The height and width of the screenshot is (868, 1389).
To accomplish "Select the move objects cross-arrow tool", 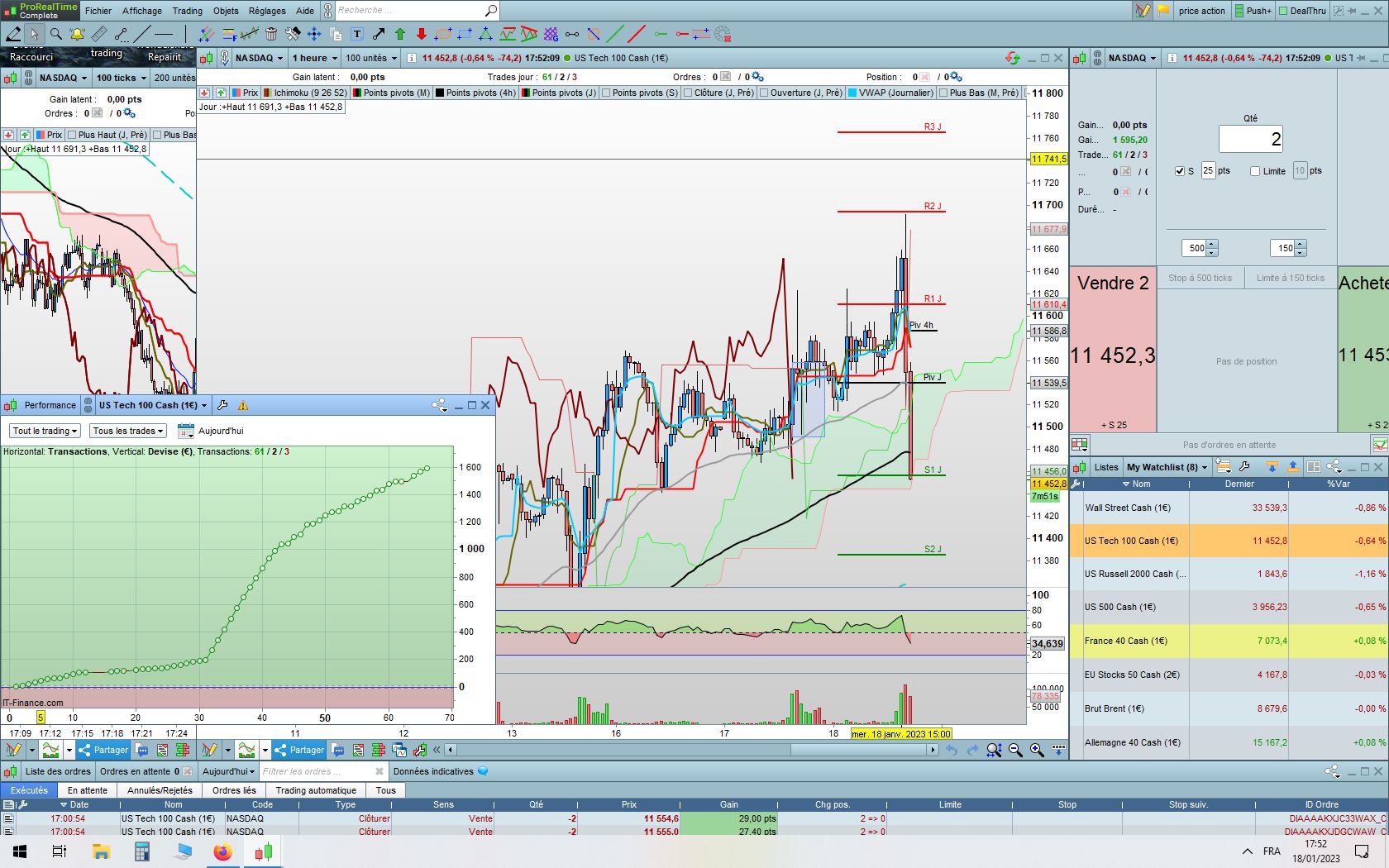I will click(x=314, y=34).
